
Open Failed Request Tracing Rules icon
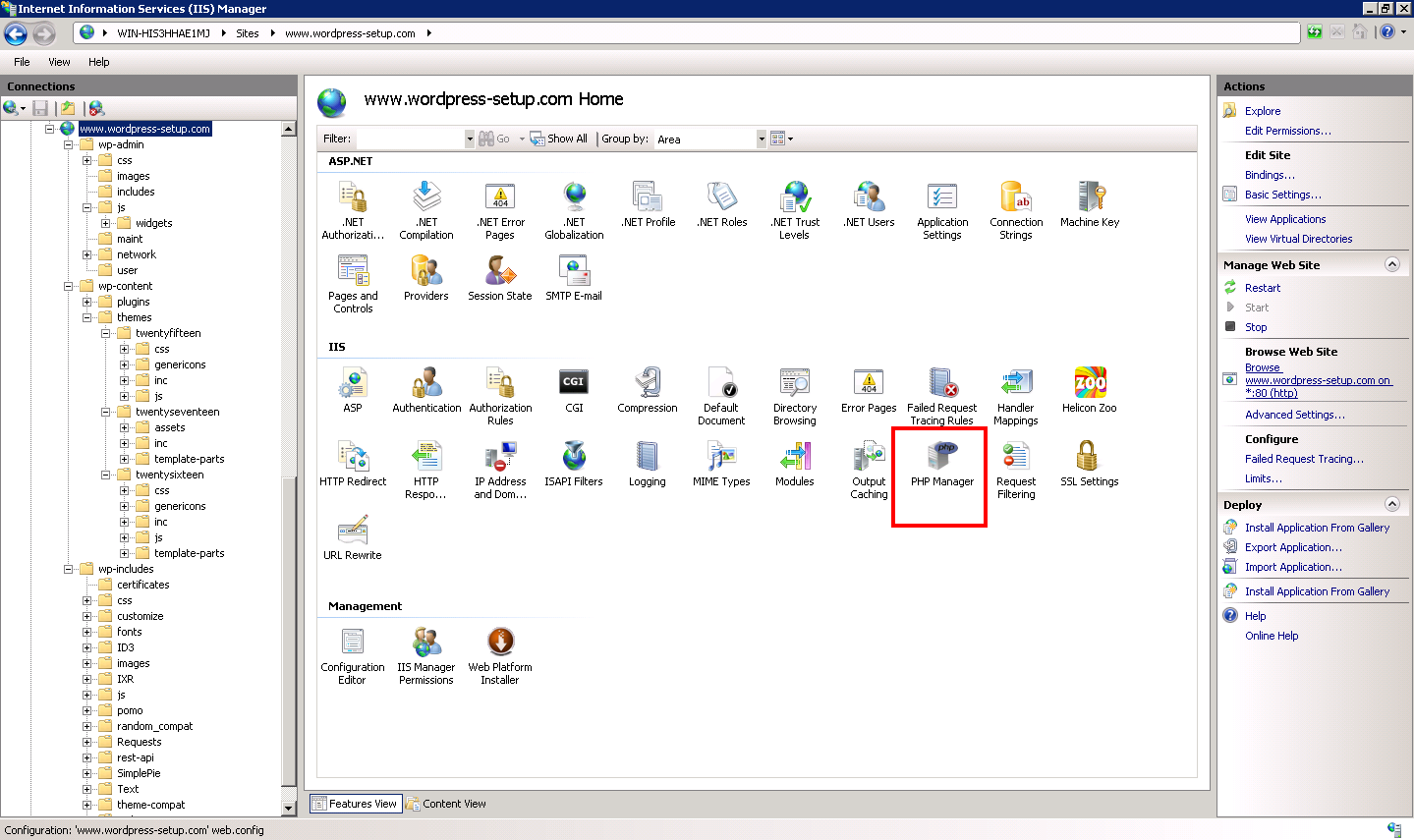click(x=941, y=397)
